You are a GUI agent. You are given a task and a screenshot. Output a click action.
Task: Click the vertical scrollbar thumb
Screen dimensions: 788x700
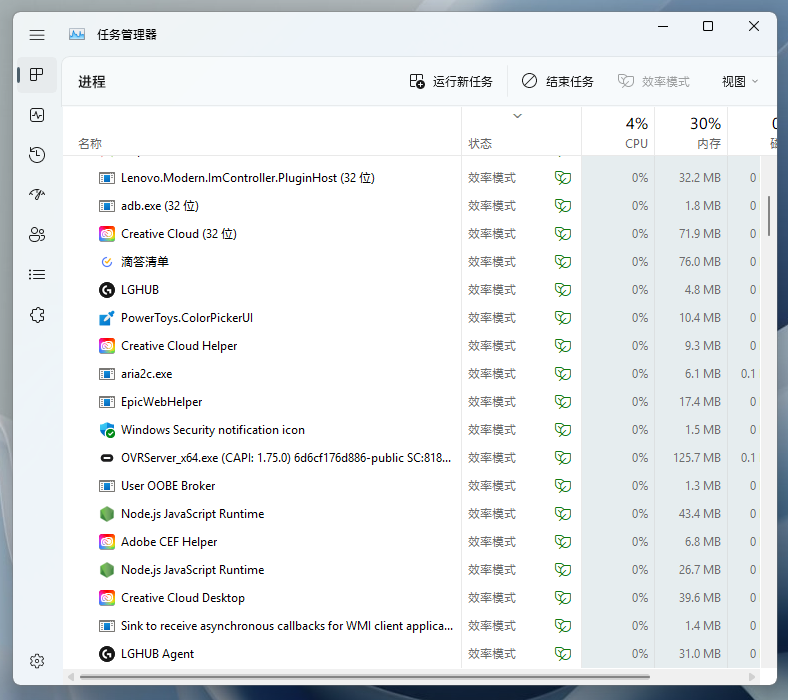(x=769, y=216)
